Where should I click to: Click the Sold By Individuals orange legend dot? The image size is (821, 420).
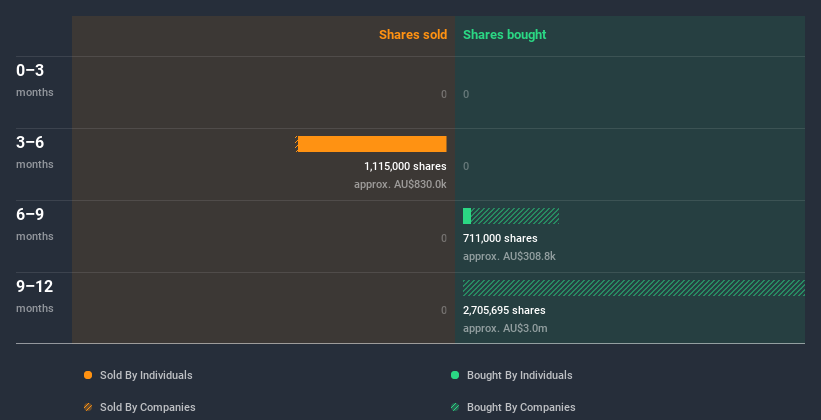(x=88, y=375)
